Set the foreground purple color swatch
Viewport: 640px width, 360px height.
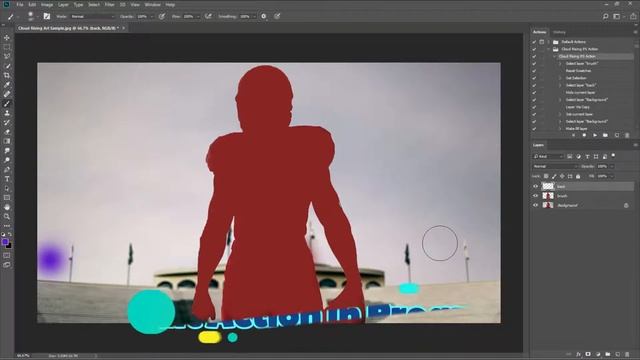coord(5,242)
